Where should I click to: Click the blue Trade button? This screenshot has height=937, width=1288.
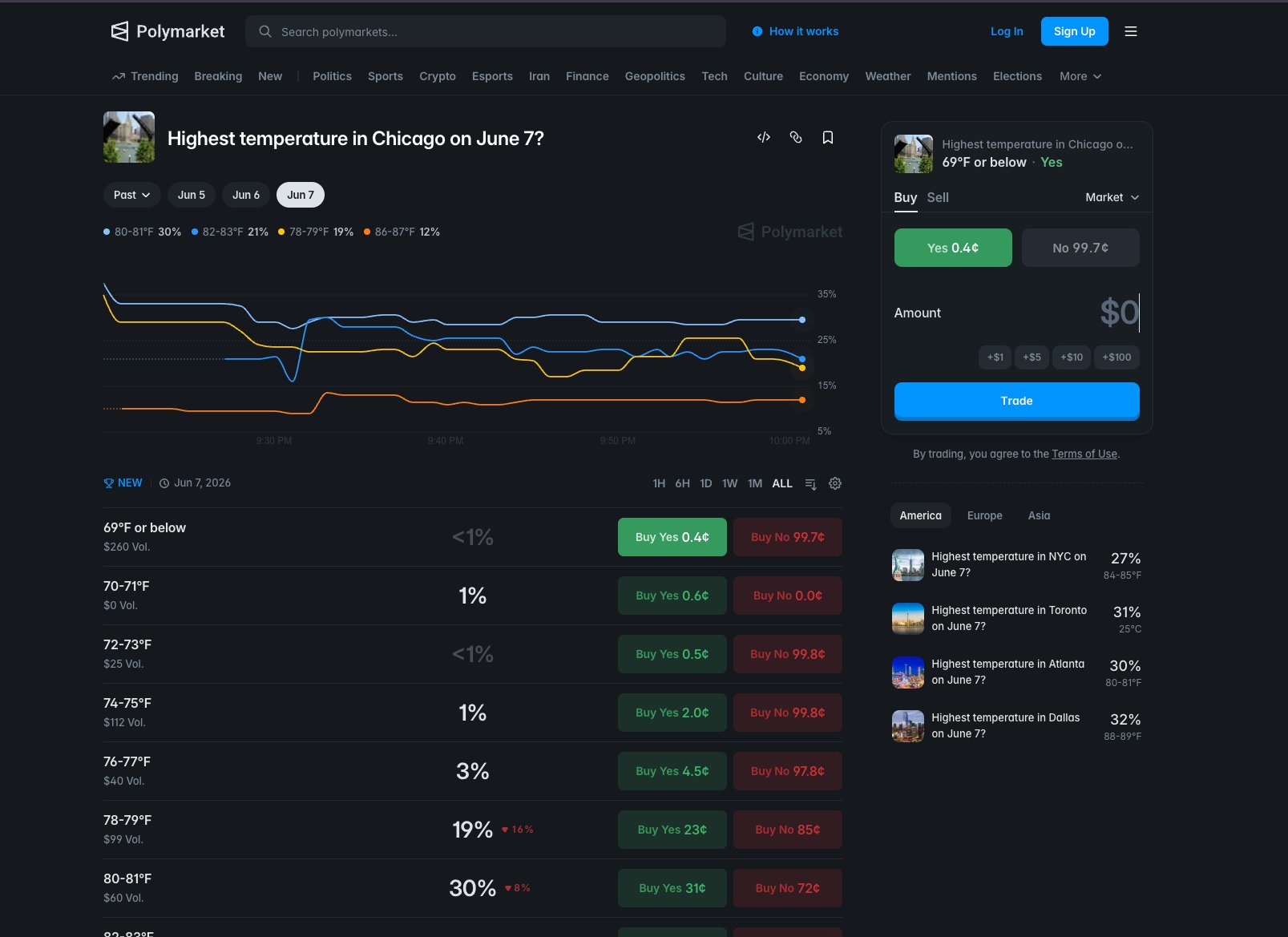(1017, 401)
